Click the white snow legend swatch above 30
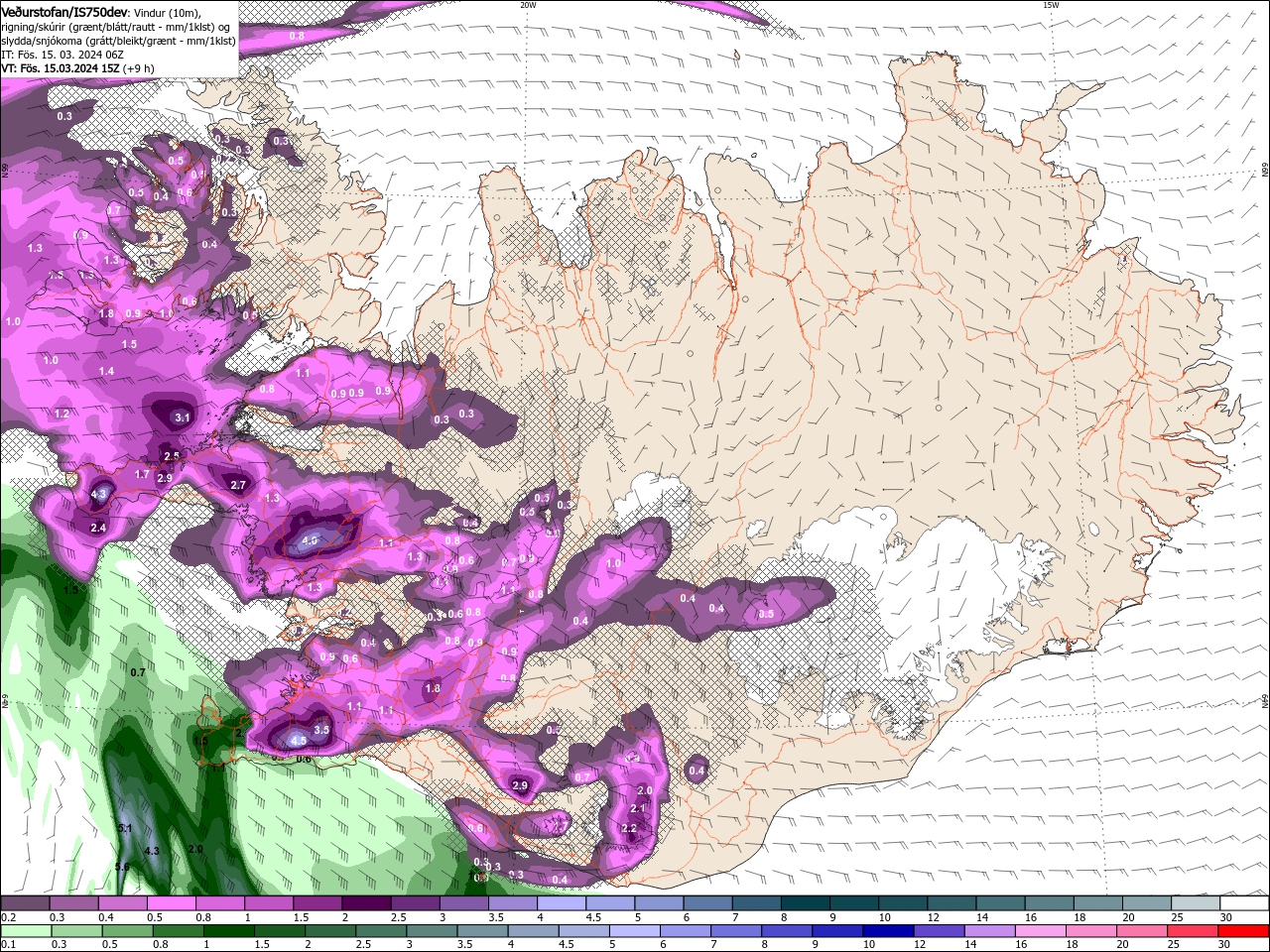 (1243, 904)
